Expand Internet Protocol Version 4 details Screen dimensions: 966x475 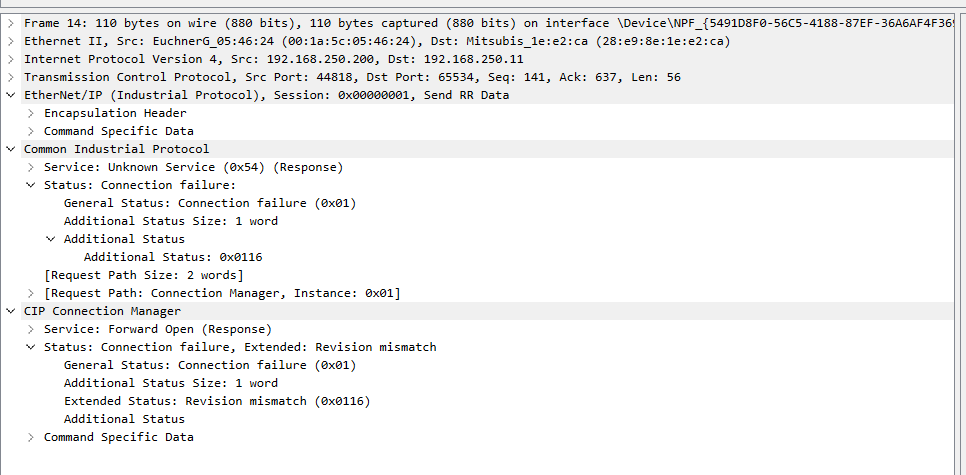[10, 59]
